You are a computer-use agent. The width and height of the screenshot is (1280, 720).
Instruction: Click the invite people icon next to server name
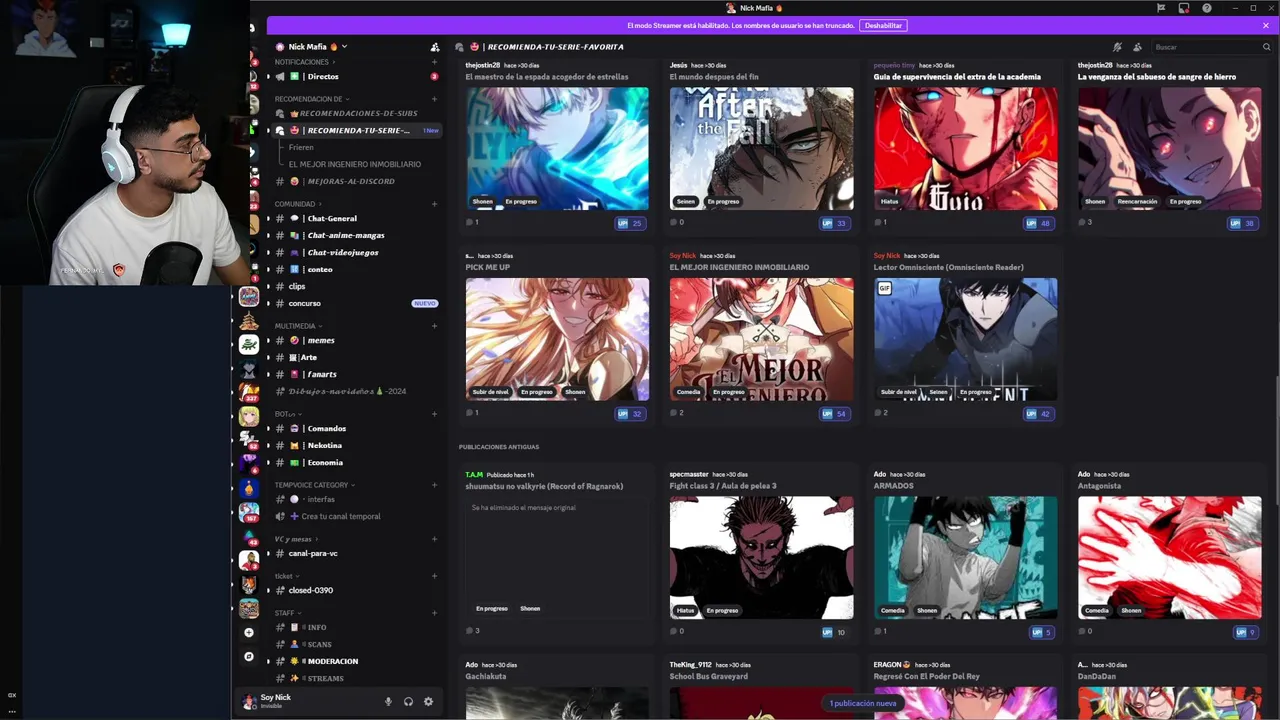point(434,47)
